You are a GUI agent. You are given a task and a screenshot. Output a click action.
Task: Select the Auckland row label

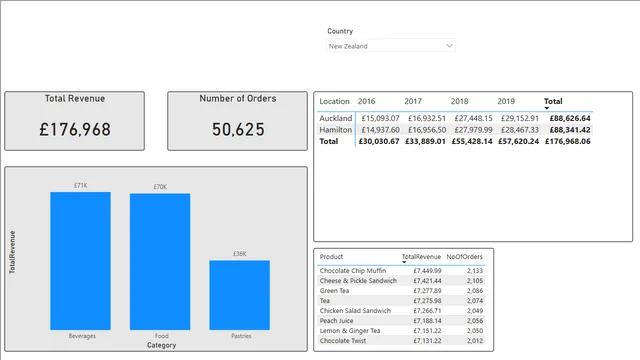[336, 118]
